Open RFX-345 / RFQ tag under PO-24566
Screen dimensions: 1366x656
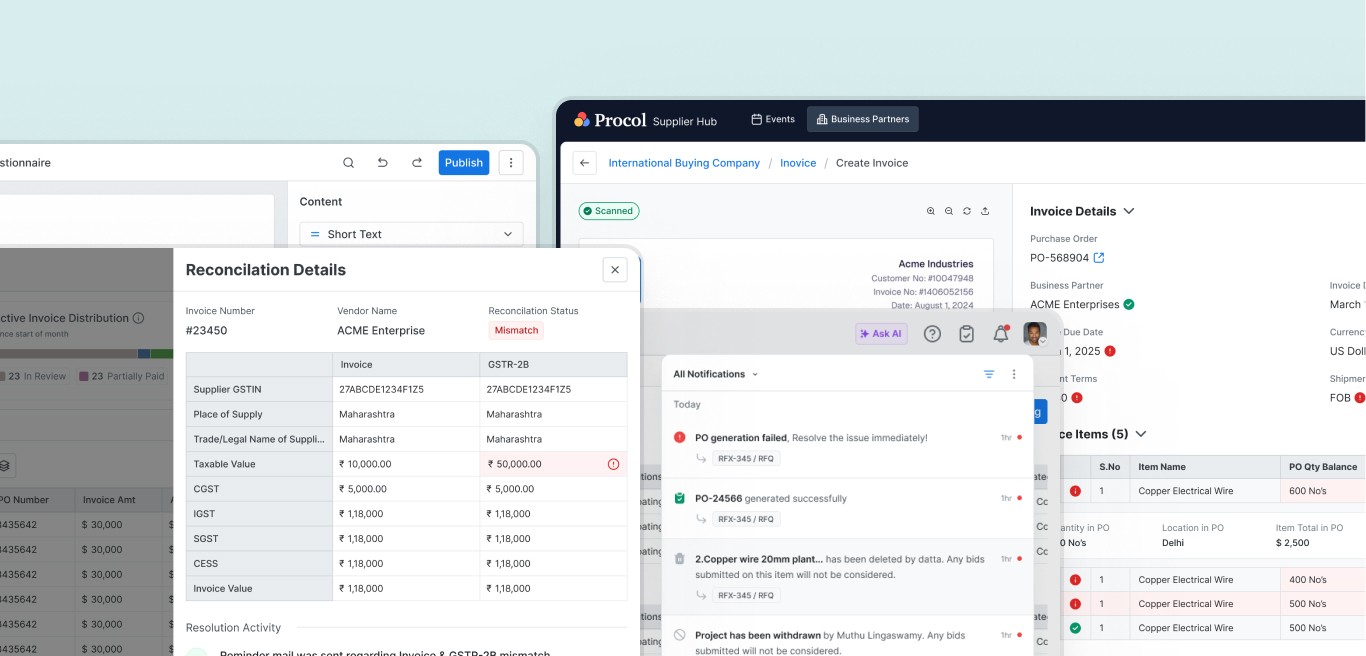coord(746,519)
